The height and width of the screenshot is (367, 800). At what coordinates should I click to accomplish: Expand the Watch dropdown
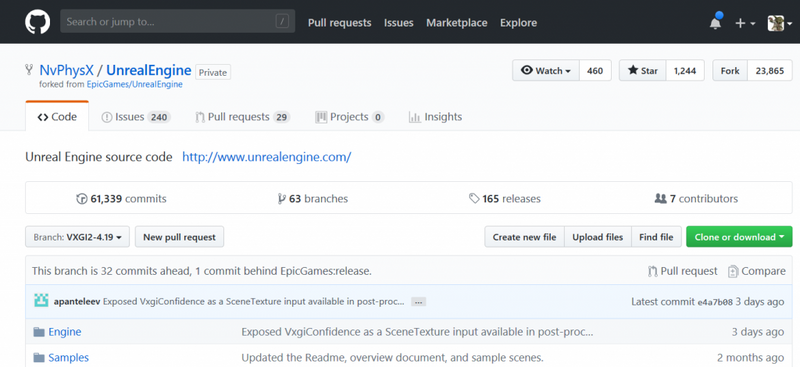(x=546, y=70)
